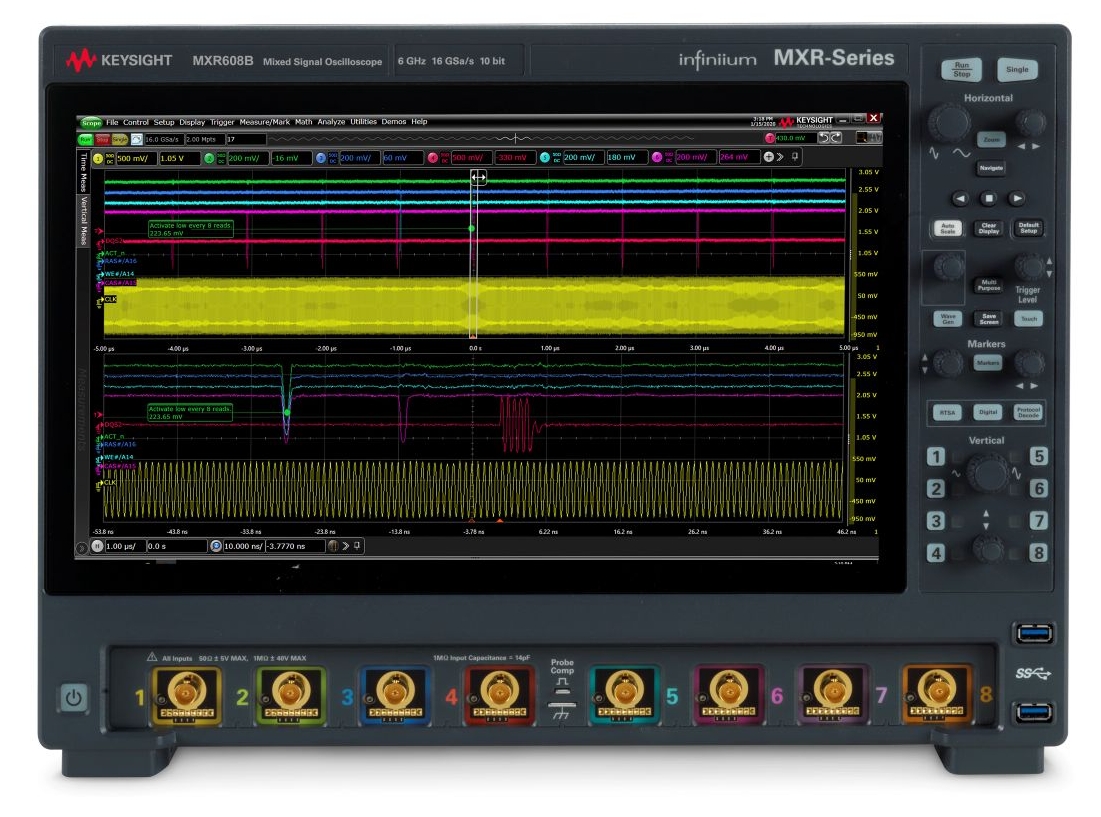
Task: Click the pushpin icon in the channel bar
Action: click(x=795, y=156)
